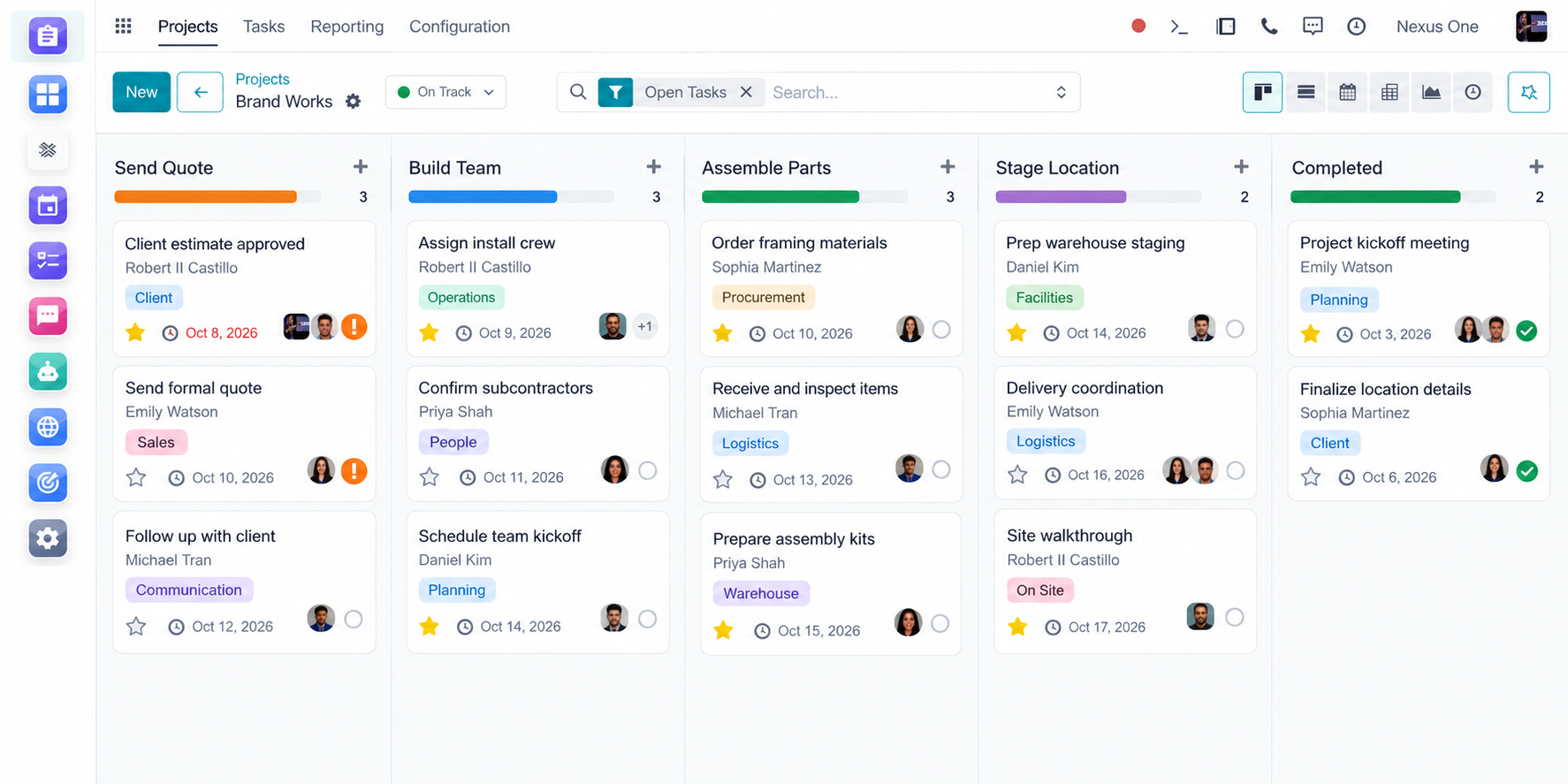Open the Tasks menu

(x=263, y=27)
